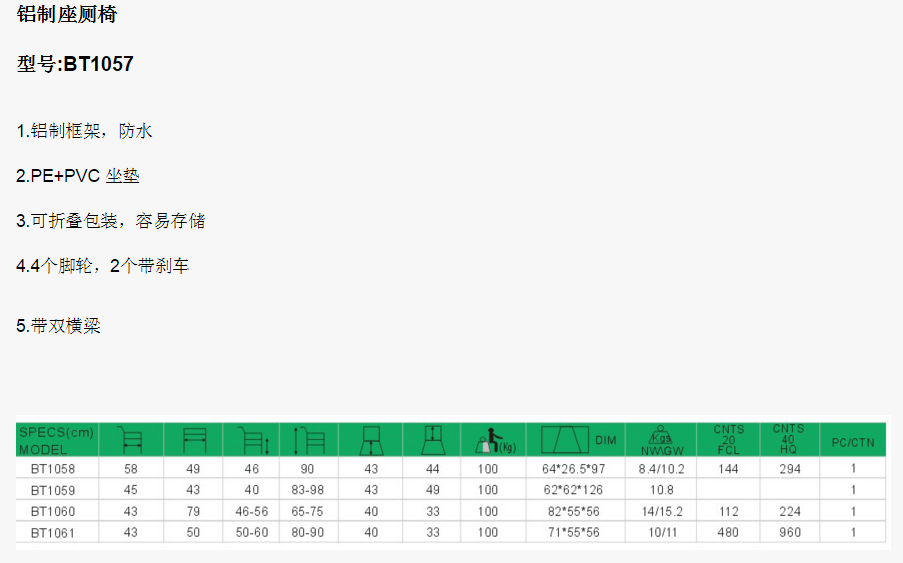Viewport: 903px width, 563px height.
Task: Click the 480 container count cell
Action: pos(728,532)
